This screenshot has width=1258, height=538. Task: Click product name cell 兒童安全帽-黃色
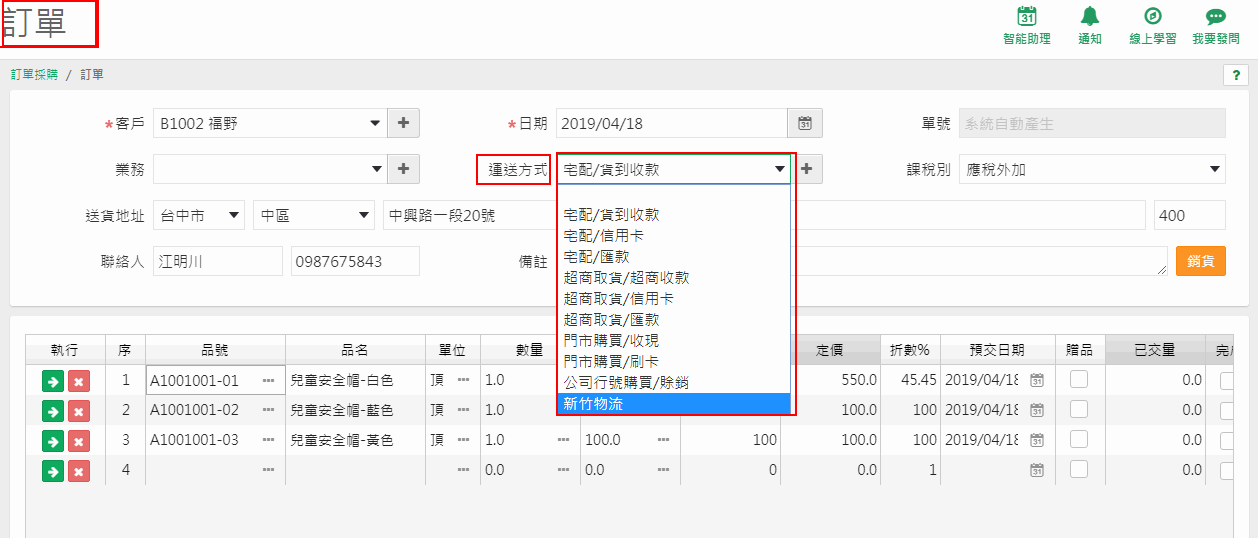tap(355, 440)
